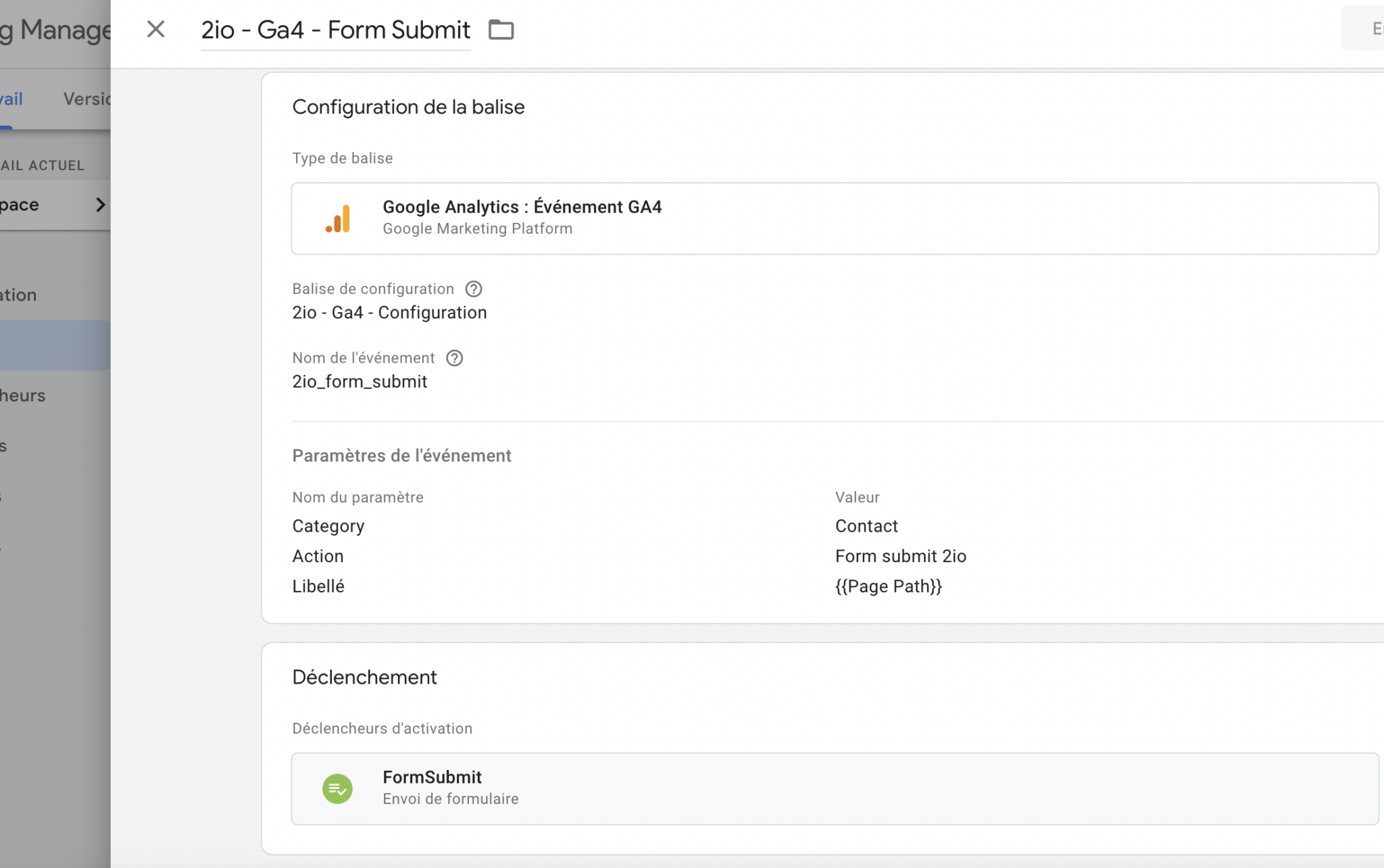Screen dimensions: 1384x868
Task: Open help for Nom de l'événement
Action: (455, 358)
